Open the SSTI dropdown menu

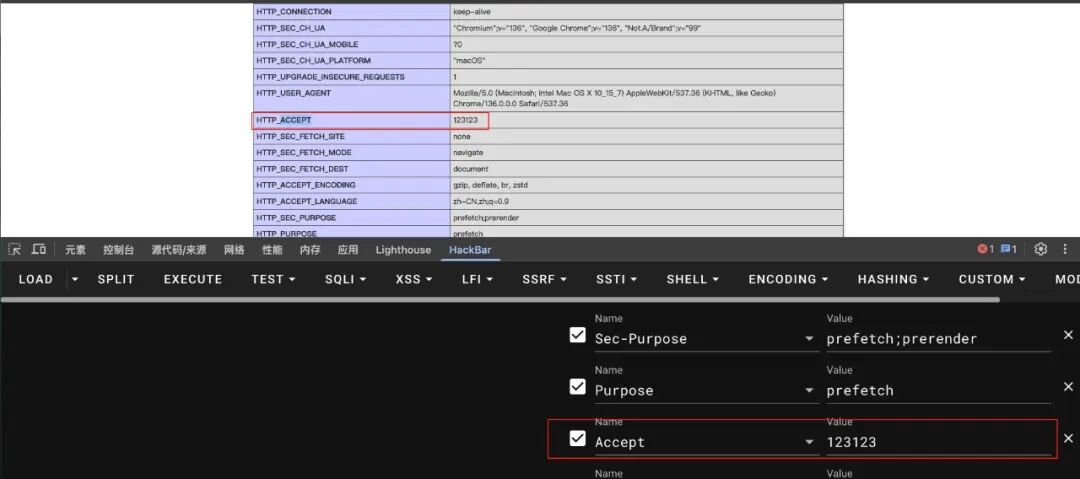tap(616, 279)
